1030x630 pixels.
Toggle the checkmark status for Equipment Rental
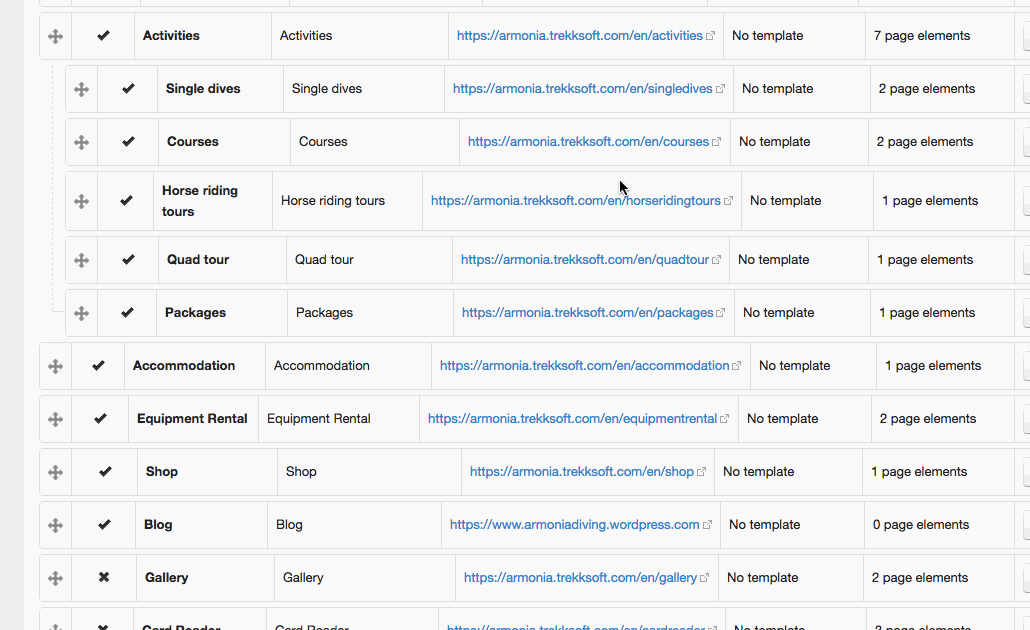(x=100, y=419)
